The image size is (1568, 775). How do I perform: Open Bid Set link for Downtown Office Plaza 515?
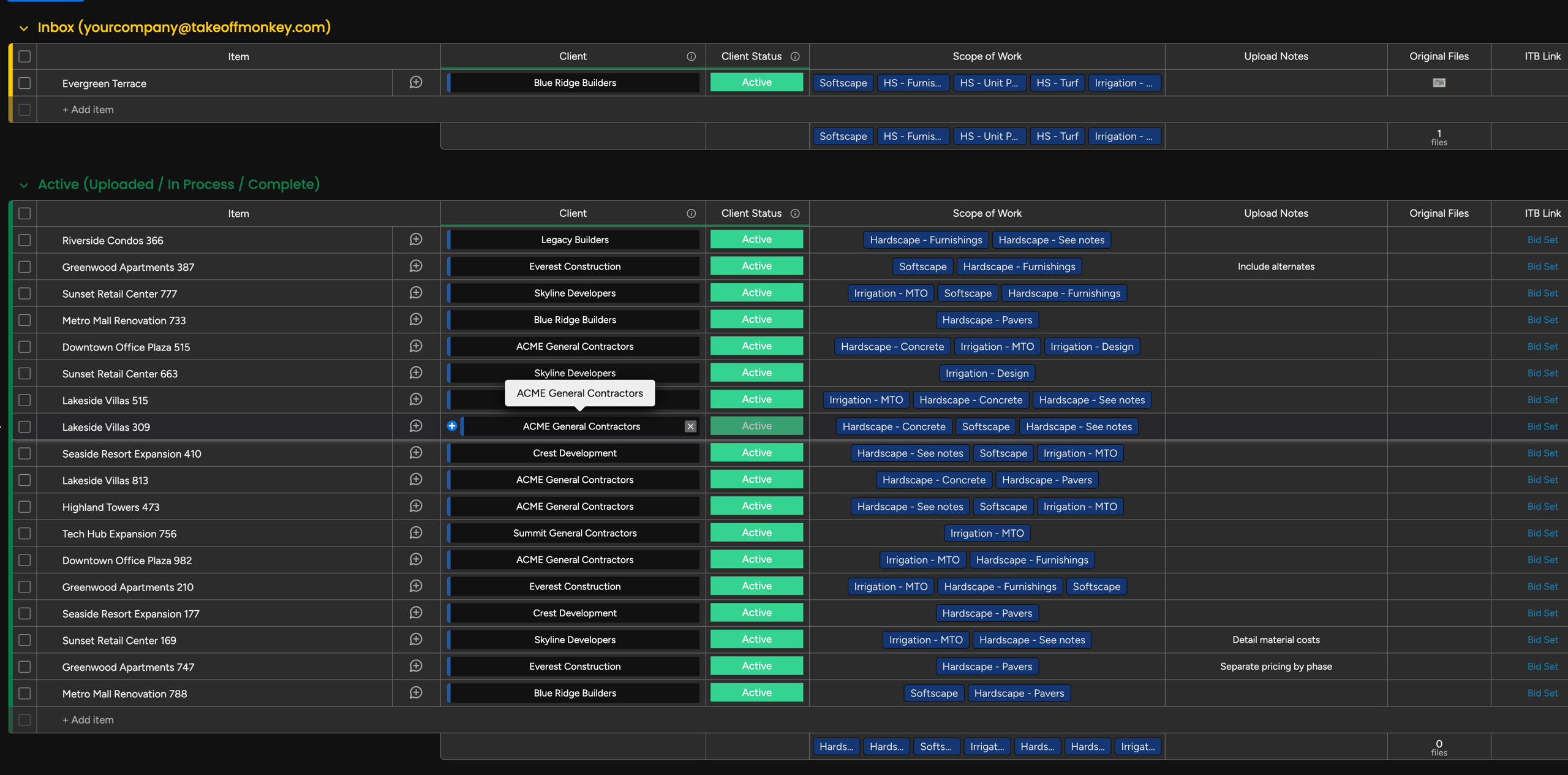click(1542, 346)
